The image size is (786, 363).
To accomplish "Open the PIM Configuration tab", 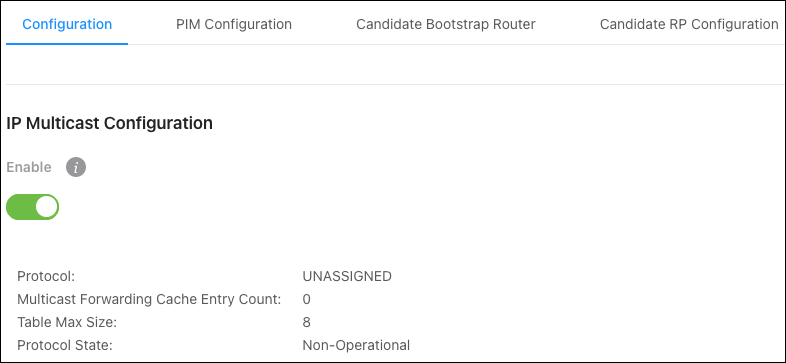I will [234, 24].
